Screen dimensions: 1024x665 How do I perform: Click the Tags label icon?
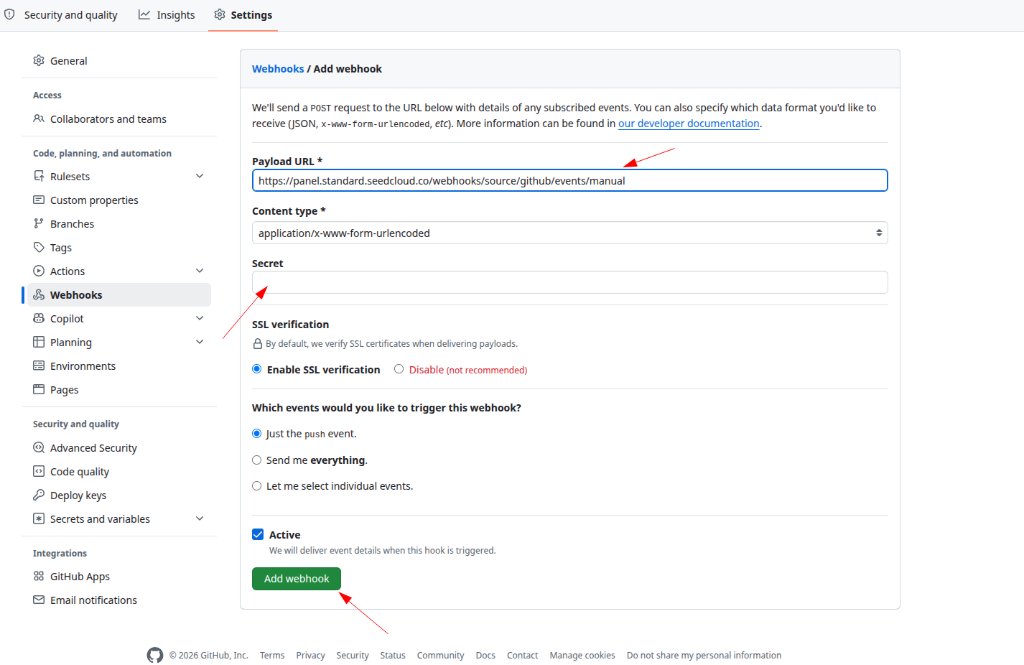point(39,248)
